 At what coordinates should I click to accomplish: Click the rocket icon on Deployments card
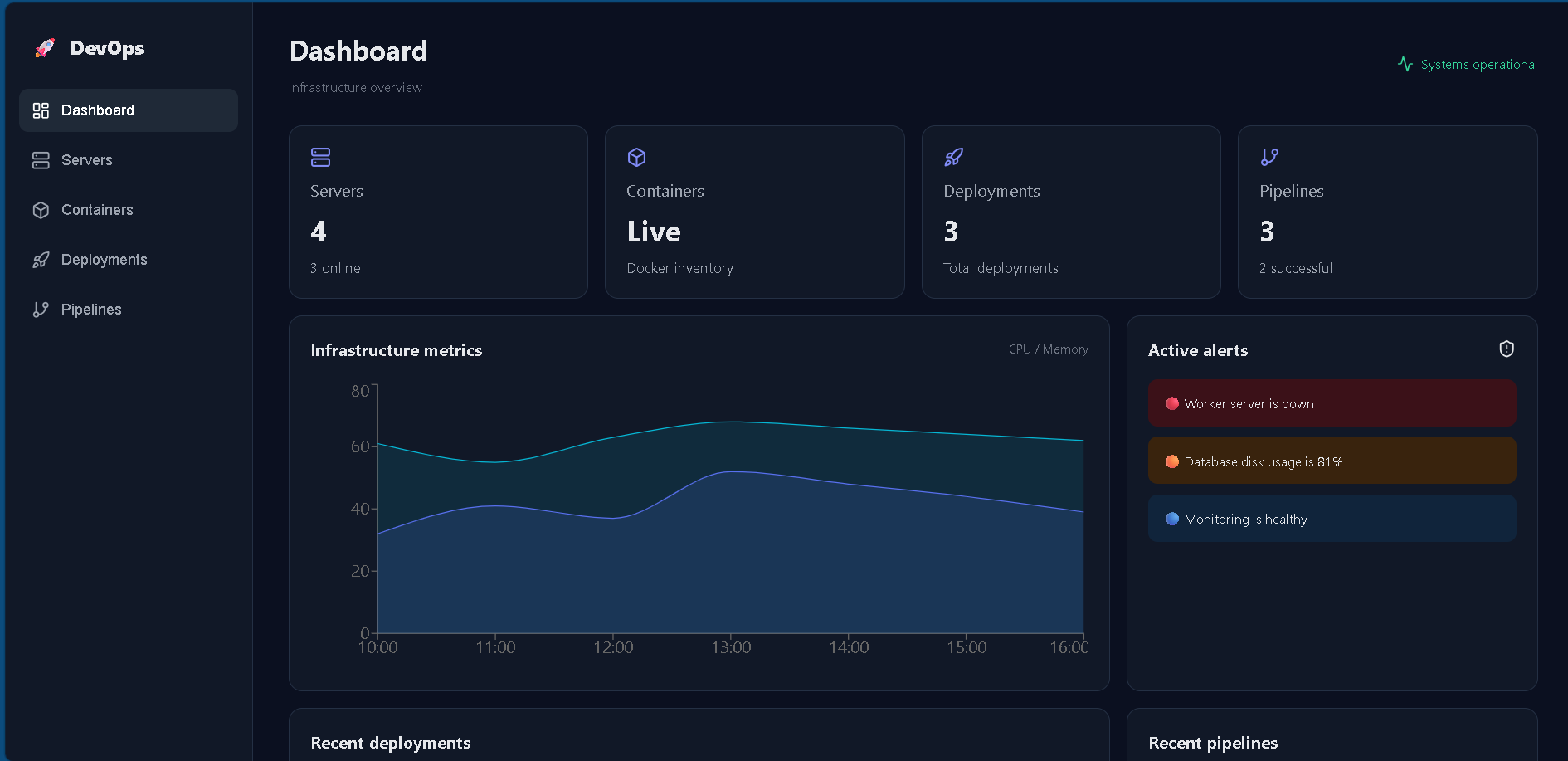[953, 157]
